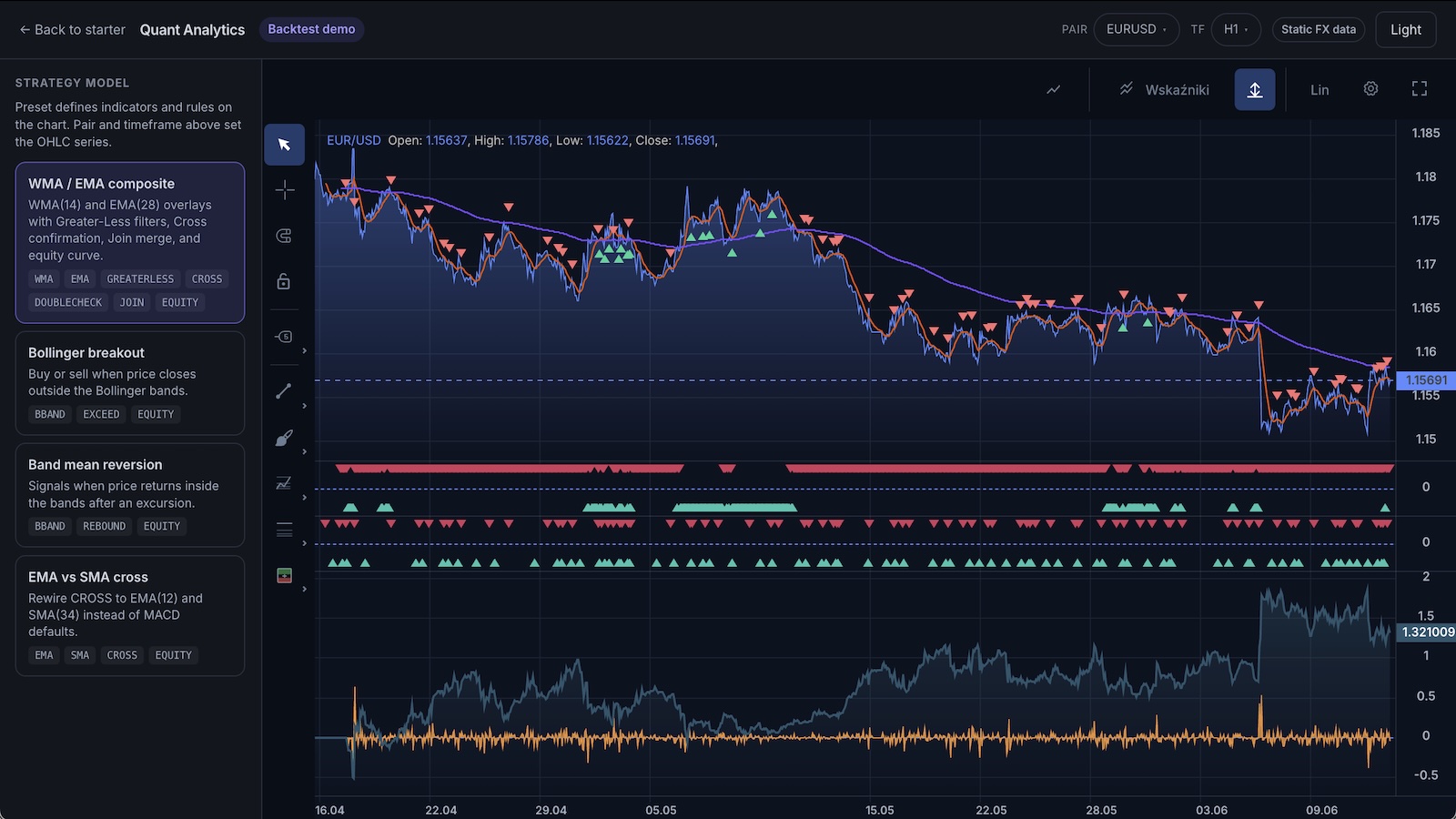The width and height of the screenshot is (1456, 819).
Task: Open the chart type line icon
Action: click(1054, 89)
